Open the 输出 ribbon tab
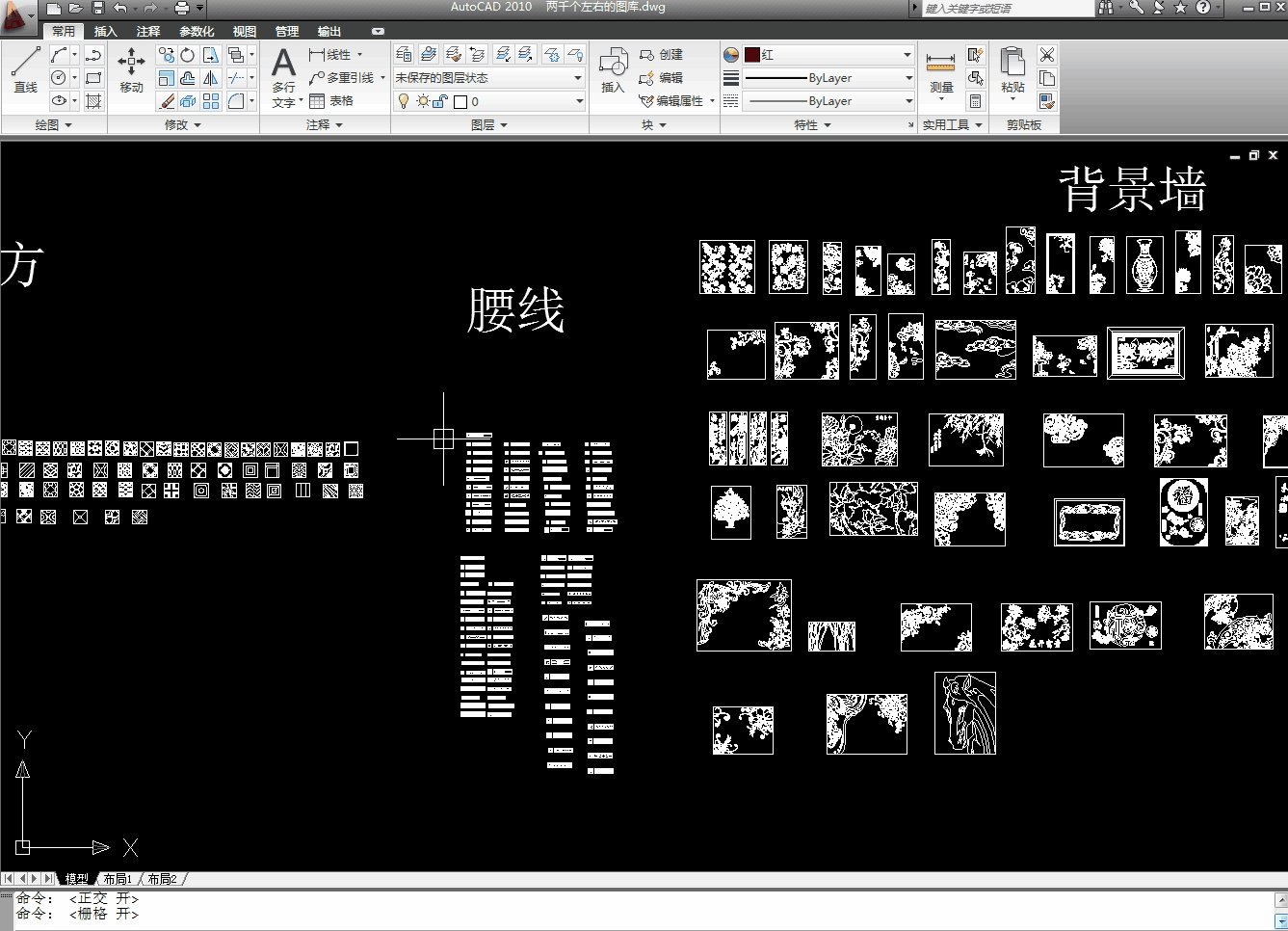Image resolution: width=1288 pixels, height=931 pixels. (329, 32)
